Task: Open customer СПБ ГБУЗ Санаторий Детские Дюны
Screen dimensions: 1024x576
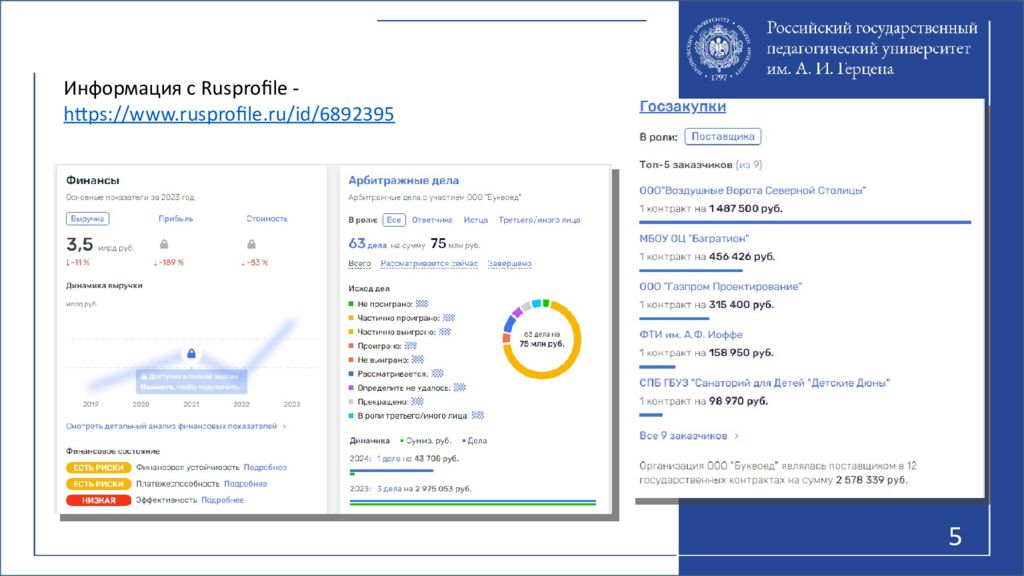Action: tap(765, 383)
